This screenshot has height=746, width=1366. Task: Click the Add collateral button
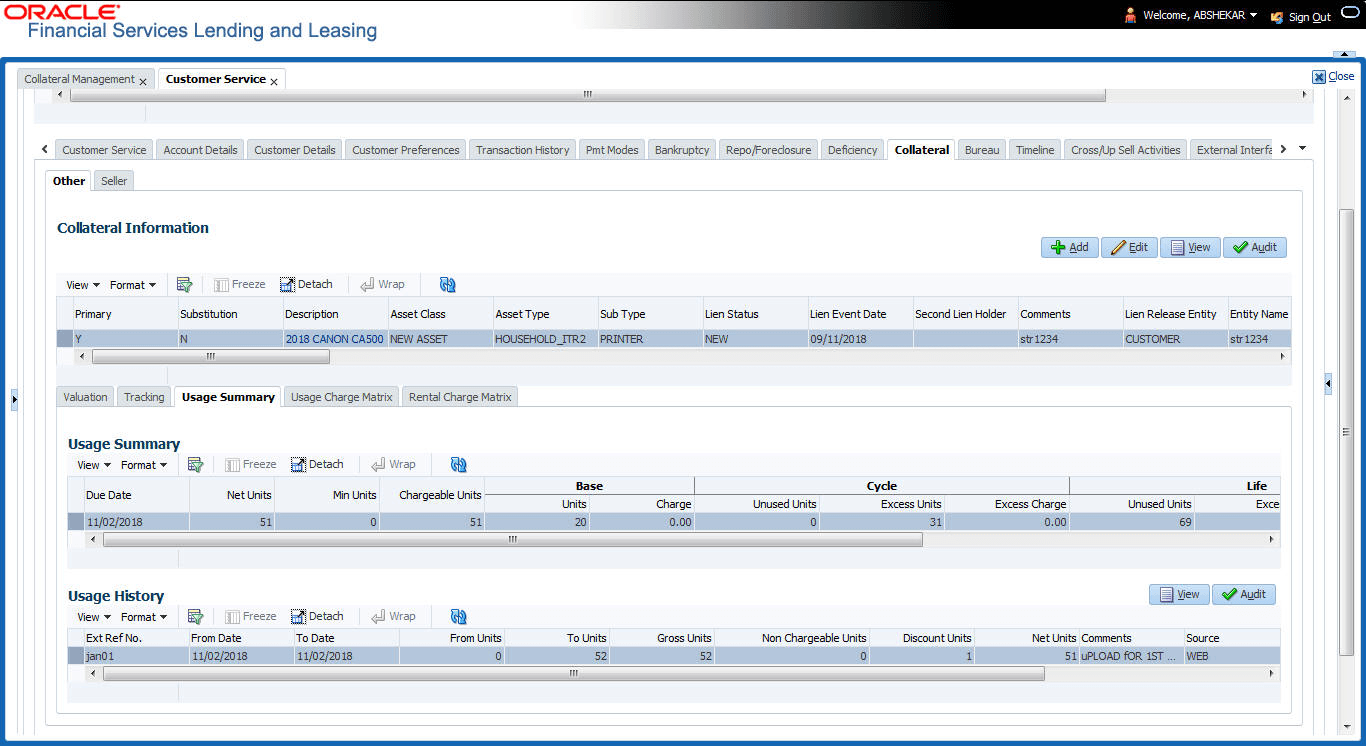(x=1070, y=247)
